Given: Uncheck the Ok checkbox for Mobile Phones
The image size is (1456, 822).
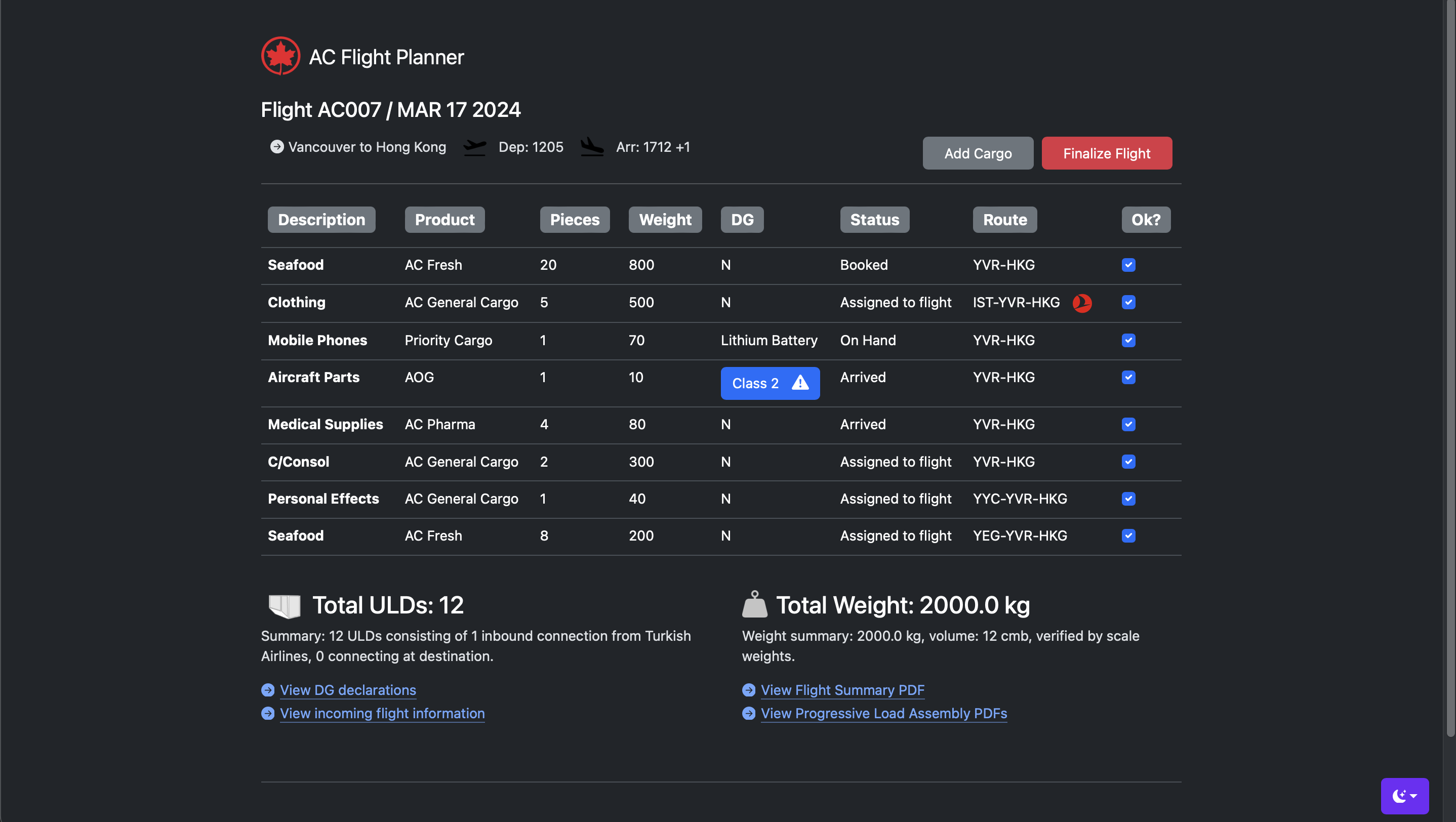Looking at the screenshot, I should [1128, 340].
